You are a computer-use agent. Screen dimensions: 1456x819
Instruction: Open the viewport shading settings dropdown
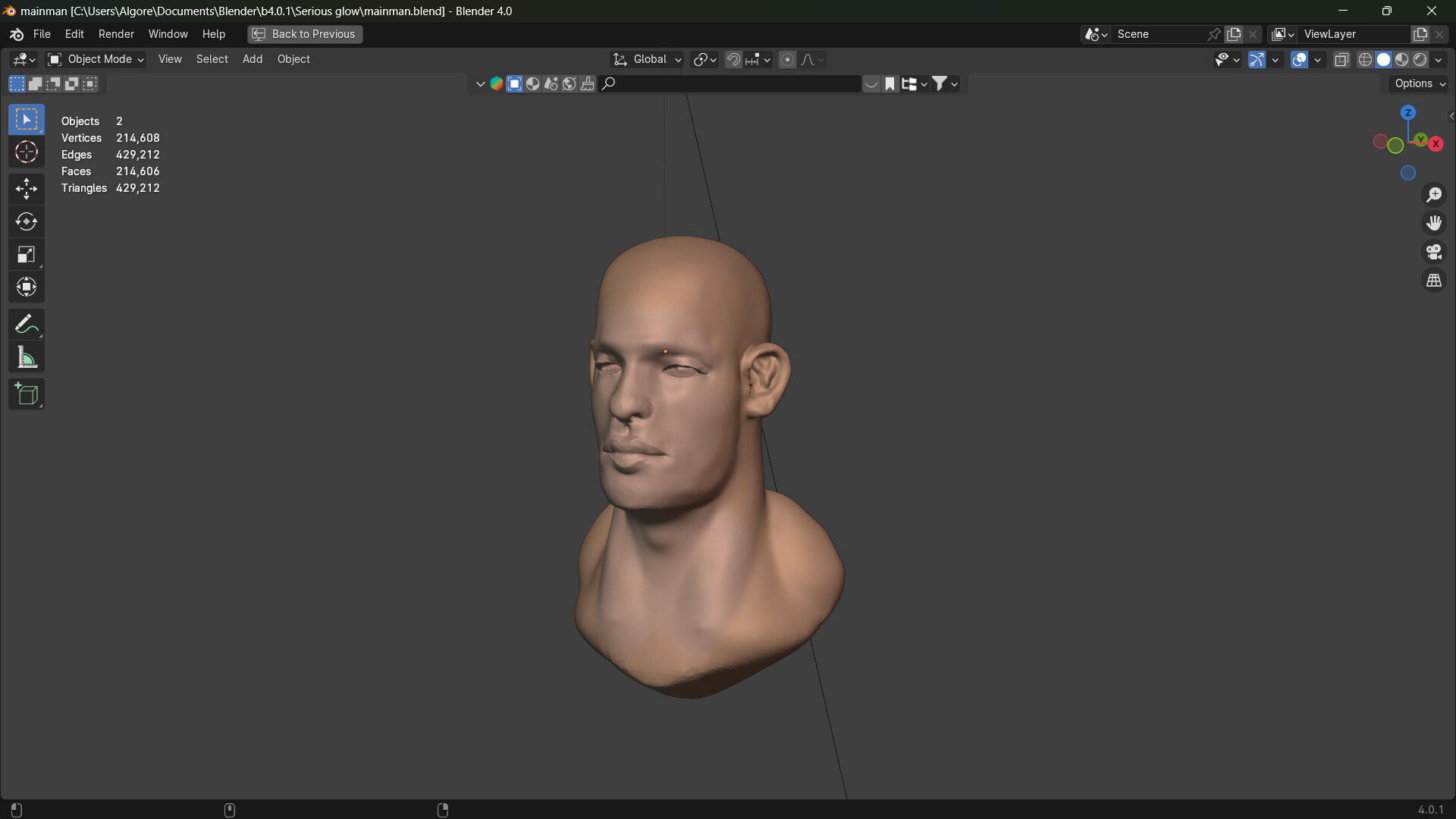(x=1437, y=59)
